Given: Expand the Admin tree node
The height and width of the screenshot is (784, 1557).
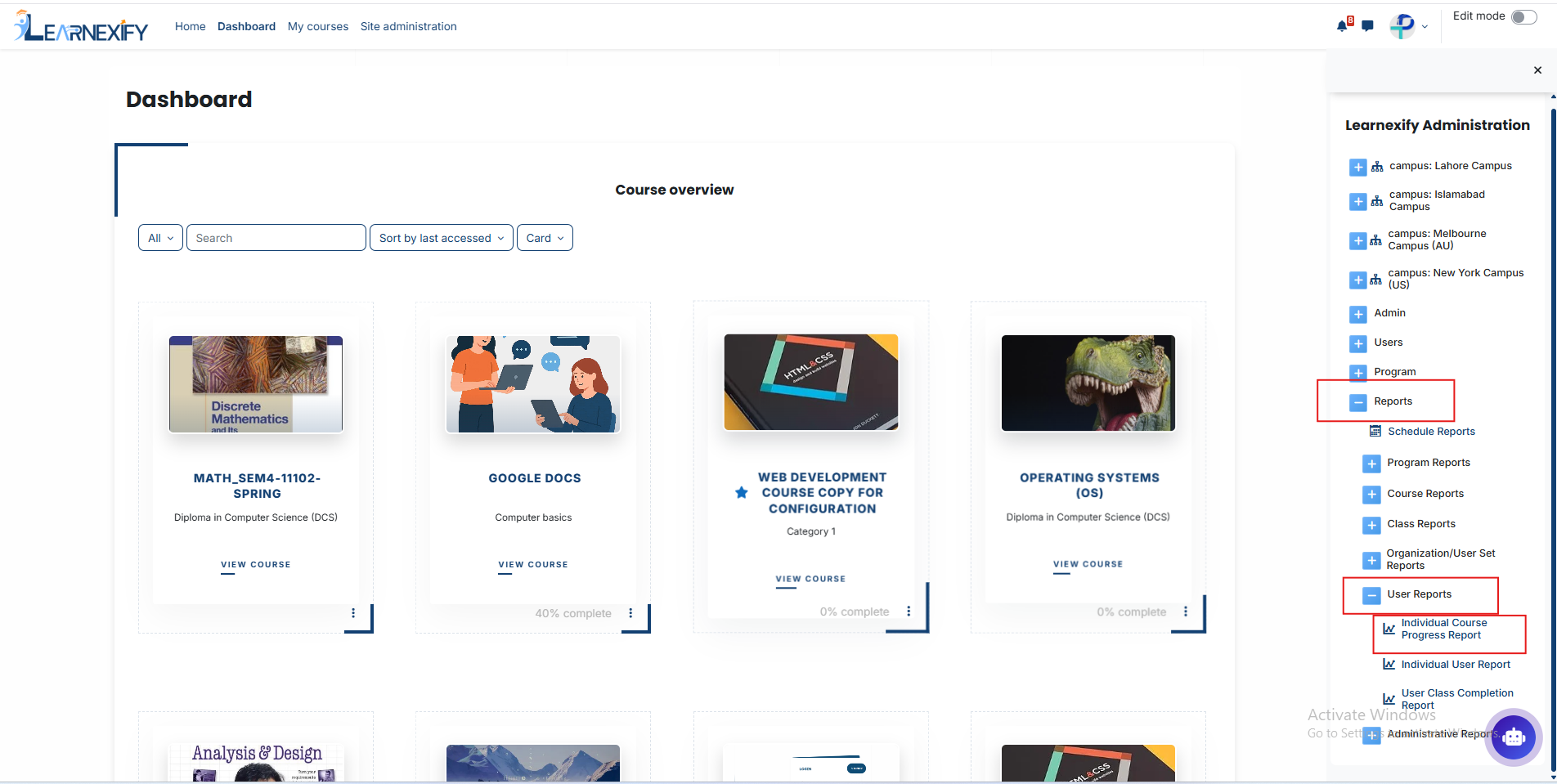Looking at the screenshot, I should pos(1358,314).
